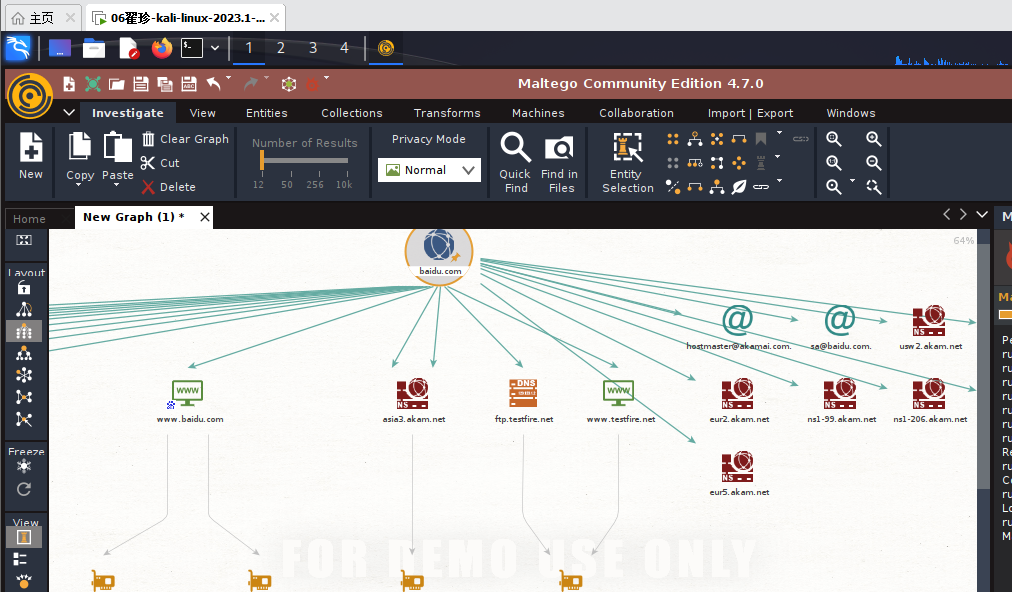This screenshot has height=592, width=1012.
Task: Click the save-as ABC floppy icon
Action: point(188,84)
